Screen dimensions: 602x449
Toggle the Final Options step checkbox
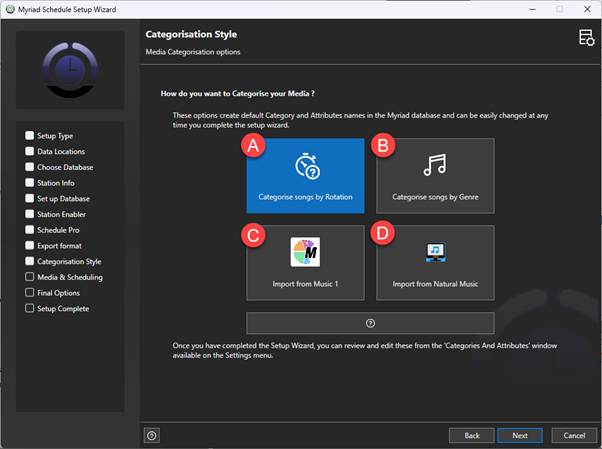(x=30, y=292)
